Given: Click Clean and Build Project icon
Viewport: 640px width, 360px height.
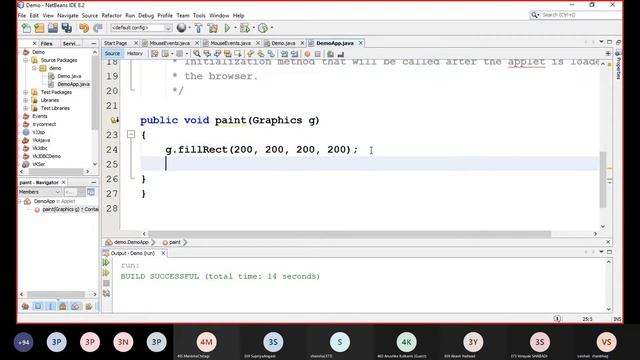Looking at the screenshot, I should click(x=213, y=28).
